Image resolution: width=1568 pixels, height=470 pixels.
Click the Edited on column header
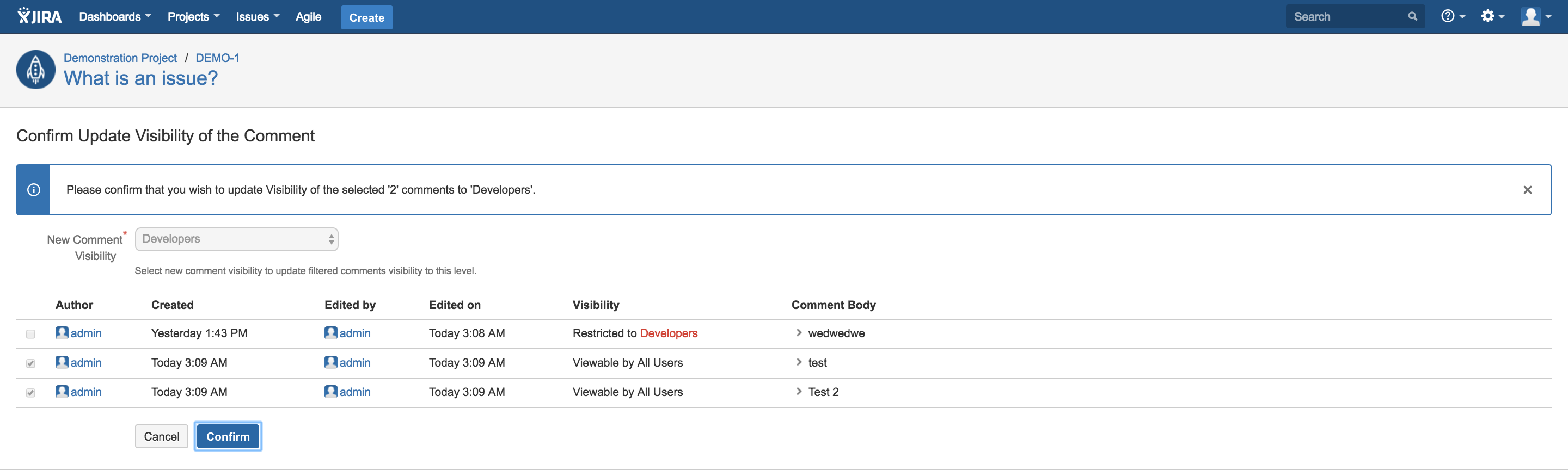(x=455, y=305)
